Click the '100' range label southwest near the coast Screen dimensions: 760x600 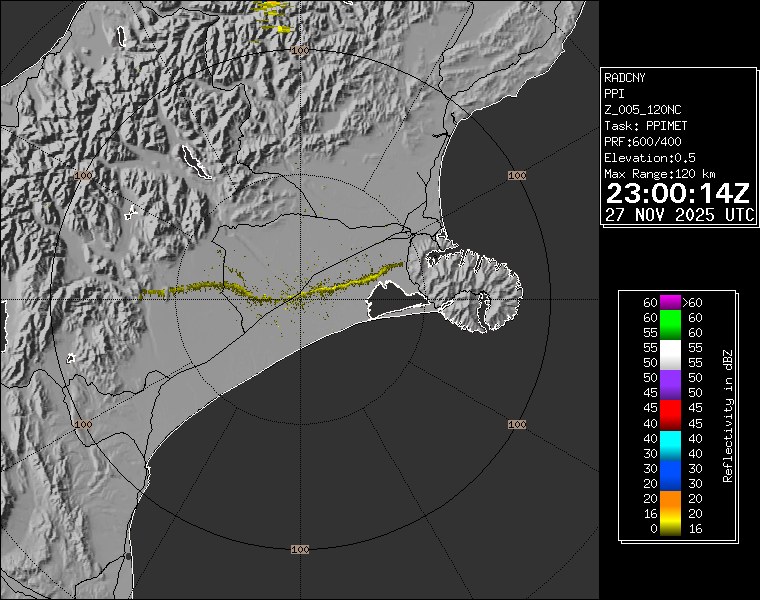tap(83, 424)
